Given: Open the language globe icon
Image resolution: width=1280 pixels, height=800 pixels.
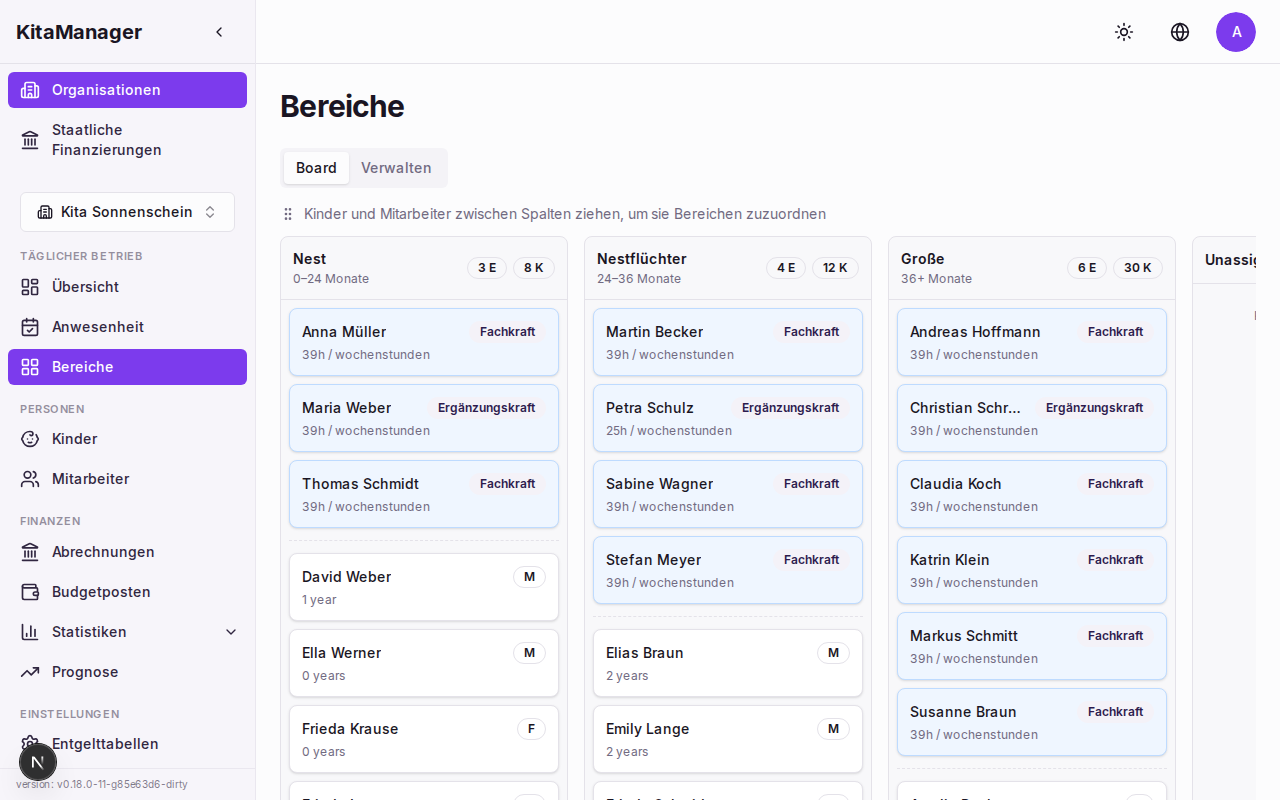Looking at the screenshot, I should [x=1180, y=32].
